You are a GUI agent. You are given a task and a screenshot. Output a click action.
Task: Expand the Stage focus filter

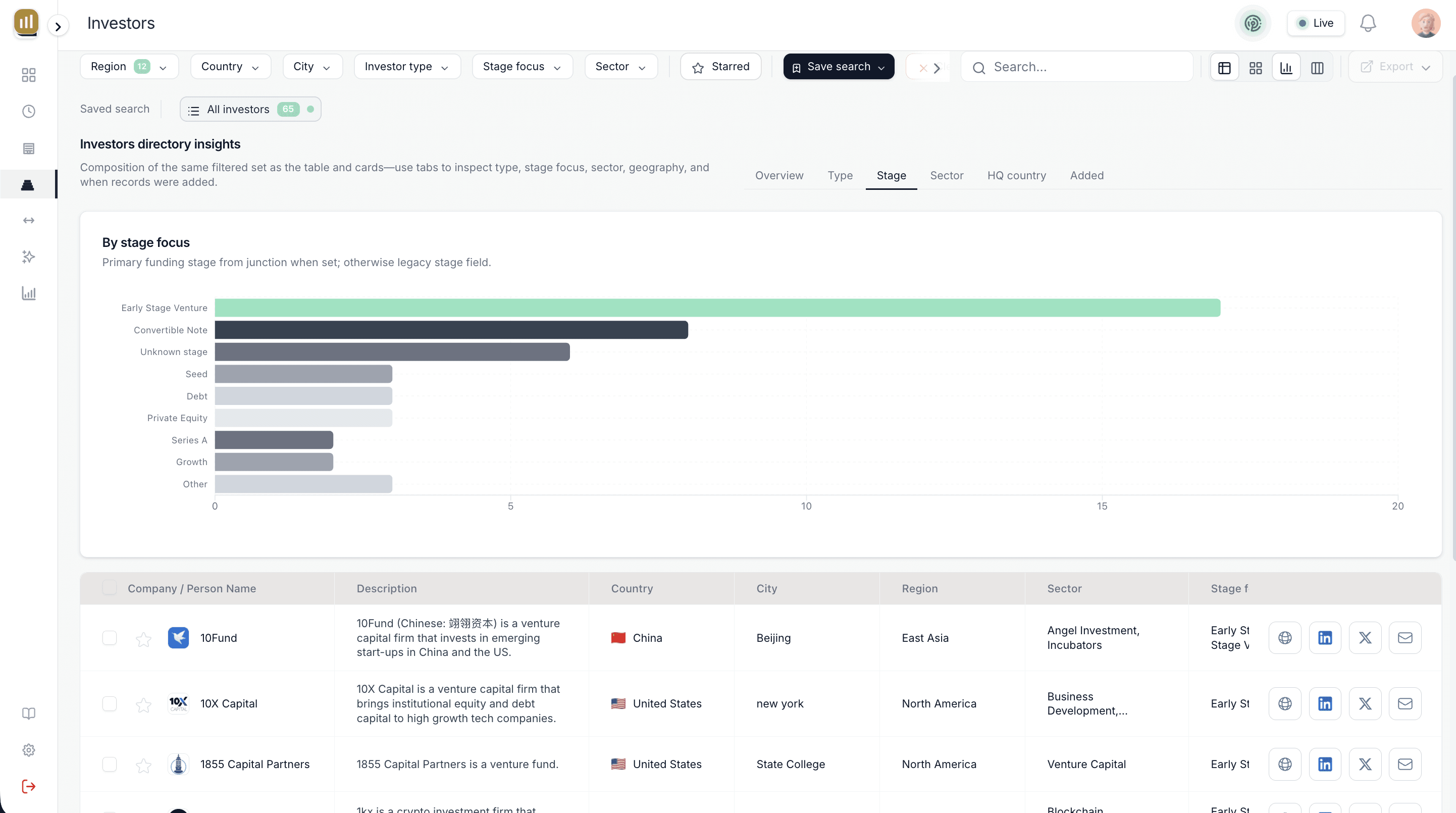(x=521, y=67)
